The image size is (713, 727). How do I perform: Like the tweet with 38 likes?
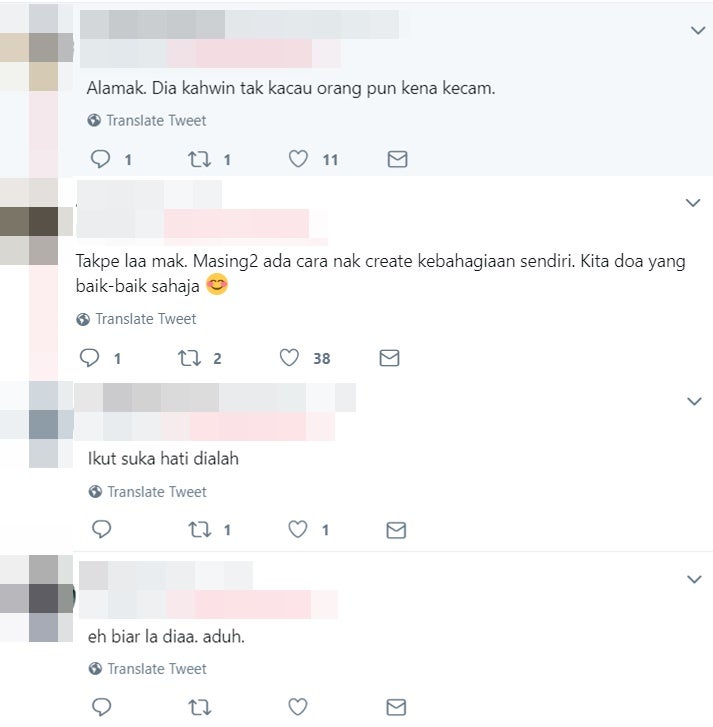[289, 358]
